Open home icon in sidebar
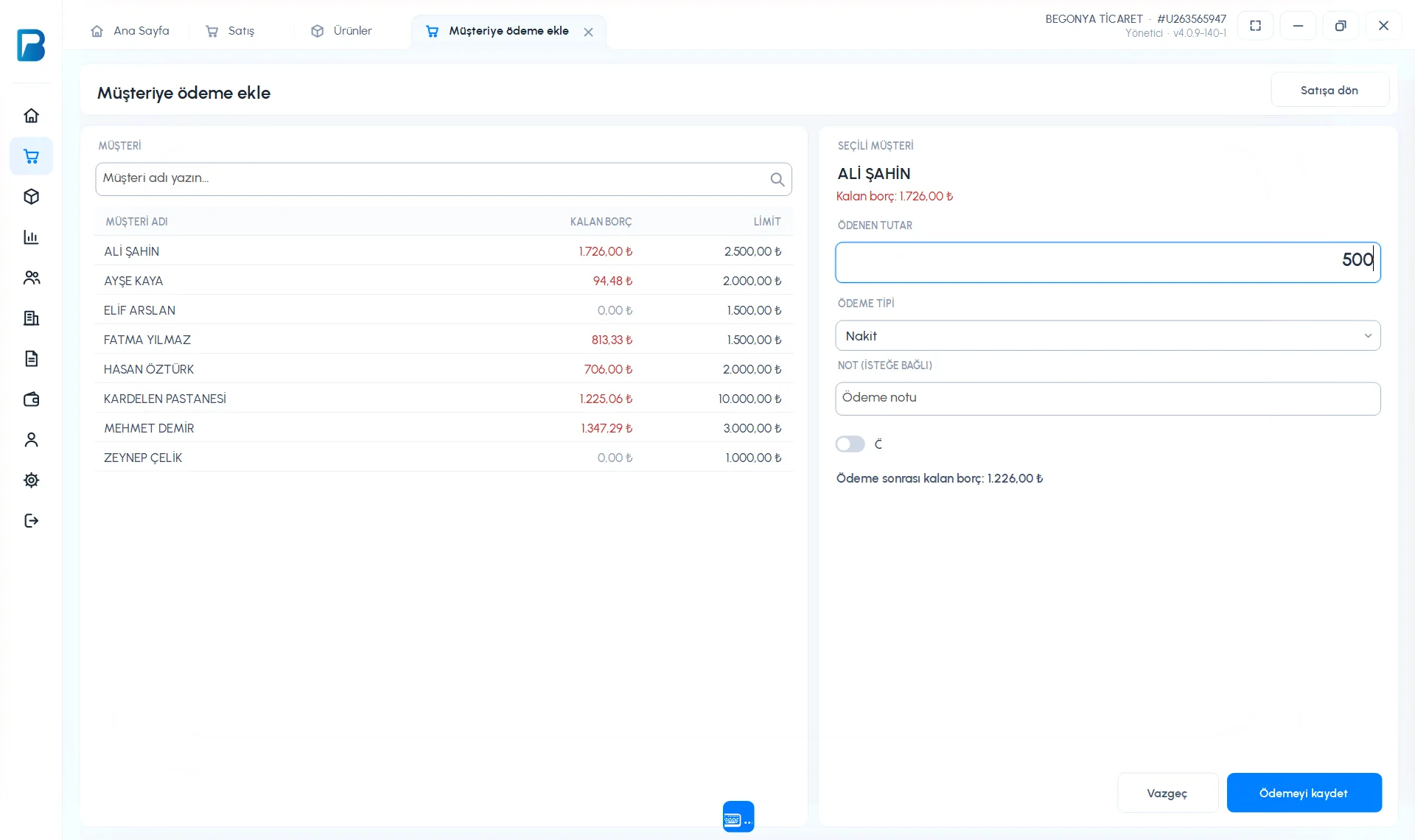 tap(31, 116)
